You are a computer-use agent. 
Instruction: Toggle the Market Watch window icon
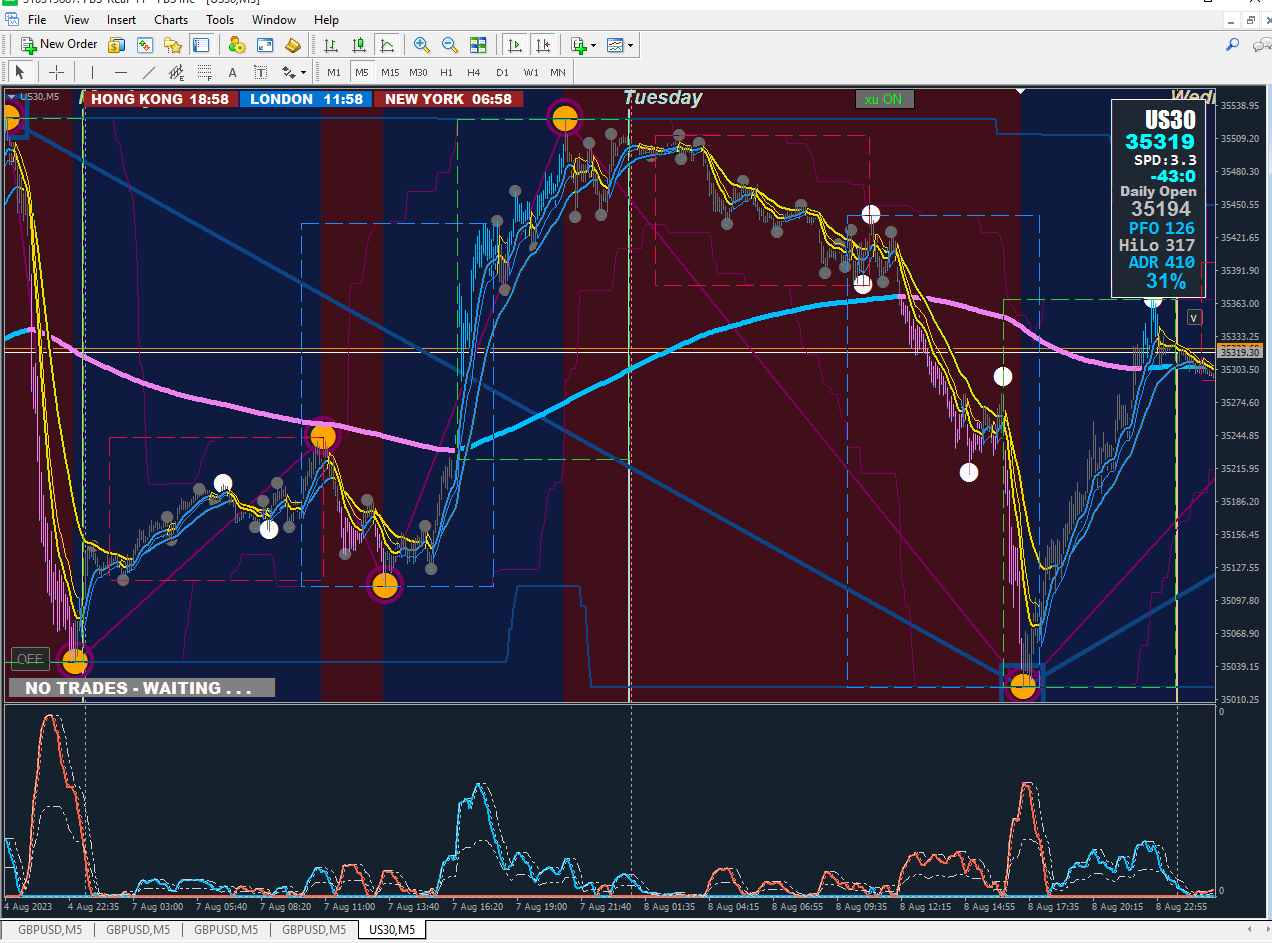click(145, 45)
